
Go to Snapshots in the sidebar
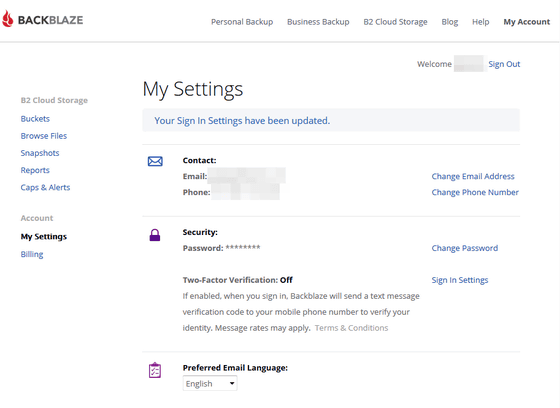[40, 153]
